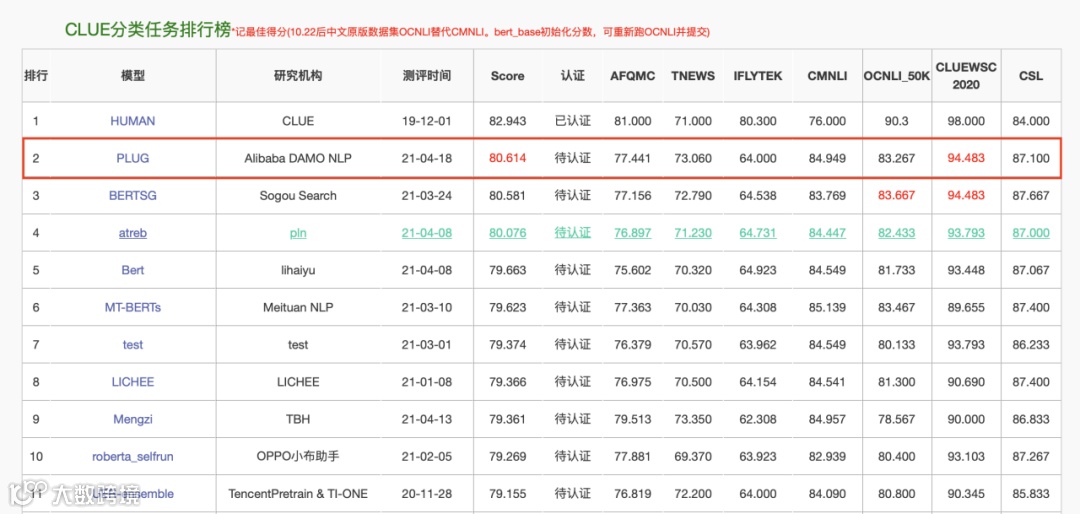The width and height of the screenshot is (1080, 514).
Task: Click the 87.667 CSL value
Action: click(x=1031, y=196)
